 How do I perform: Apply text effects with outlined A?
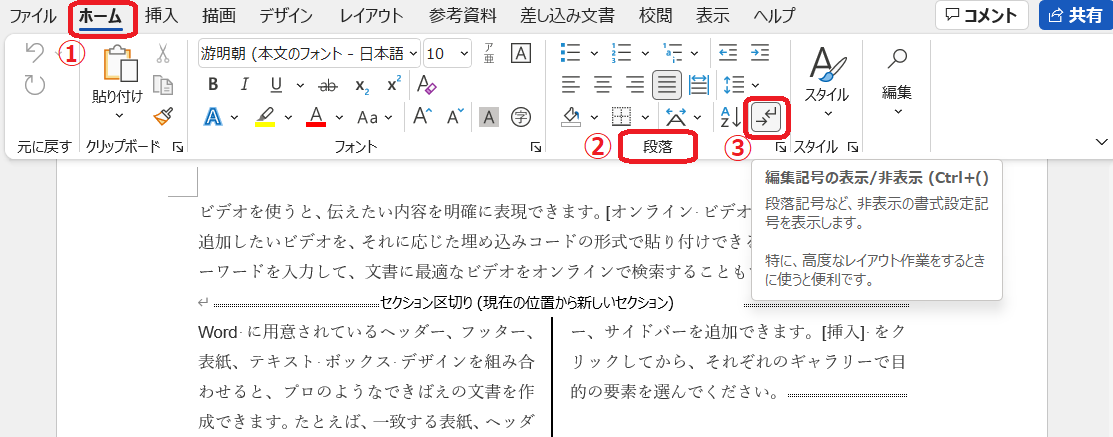coord(213,116)
